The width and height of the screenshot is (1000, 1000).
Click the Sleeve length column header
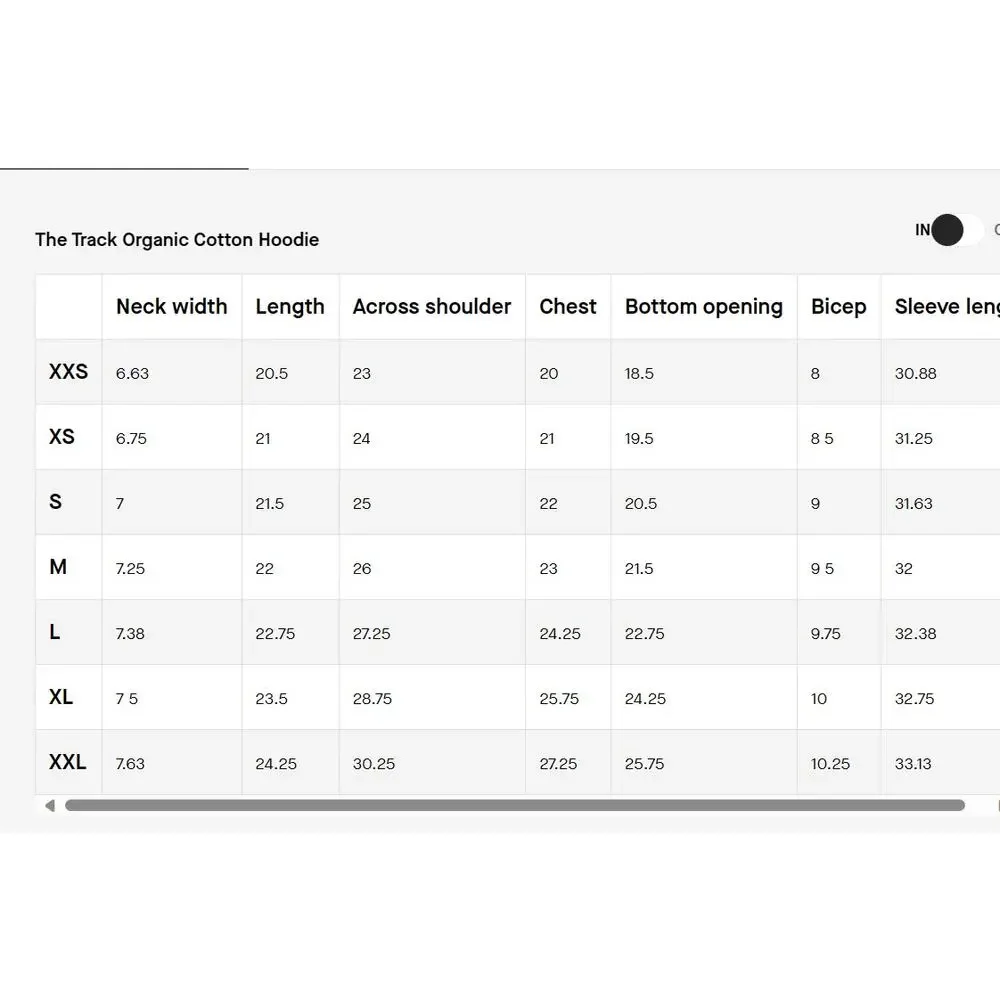coord(946,307)
